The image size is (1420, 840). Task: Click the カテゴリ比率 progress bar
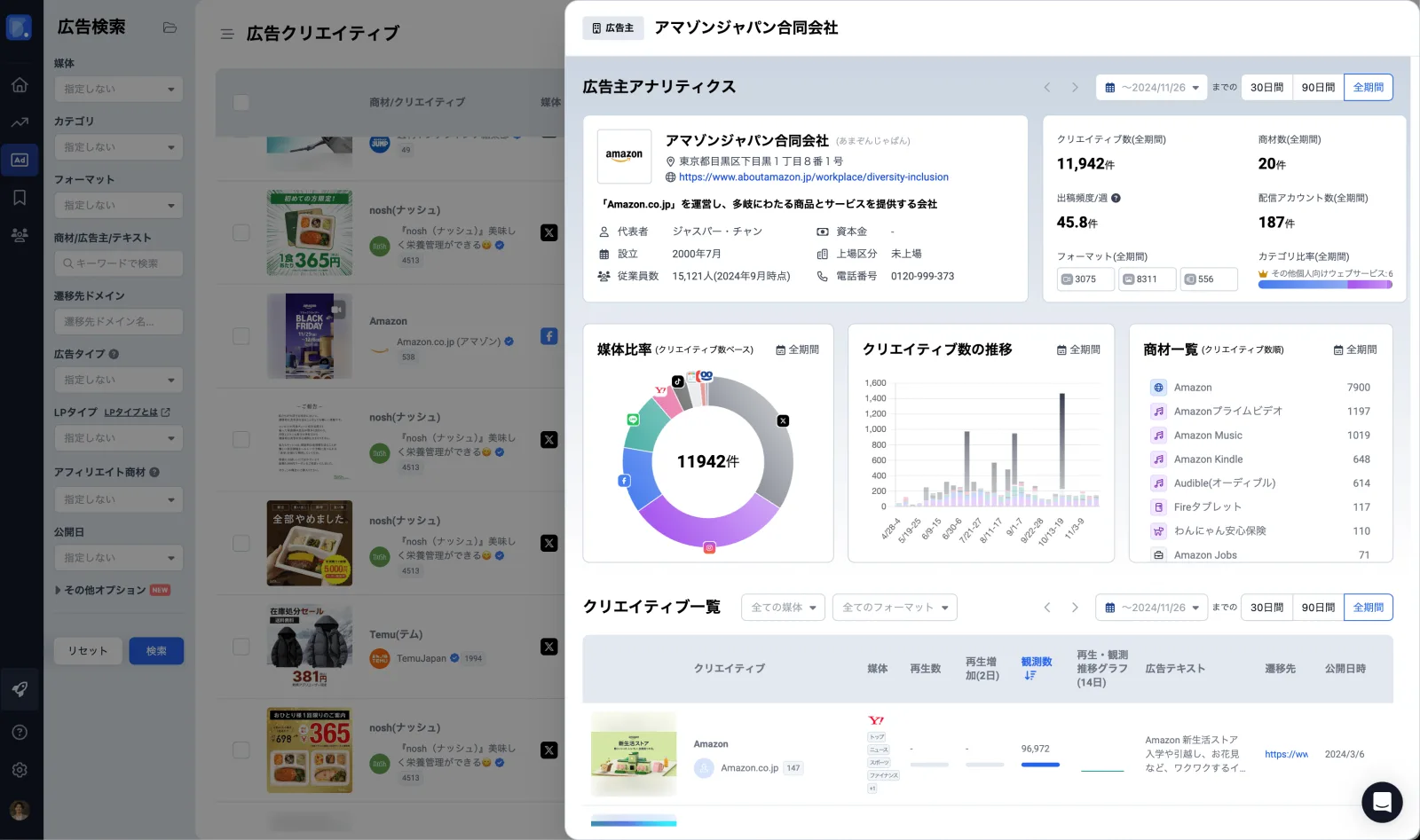point(1325,285)
